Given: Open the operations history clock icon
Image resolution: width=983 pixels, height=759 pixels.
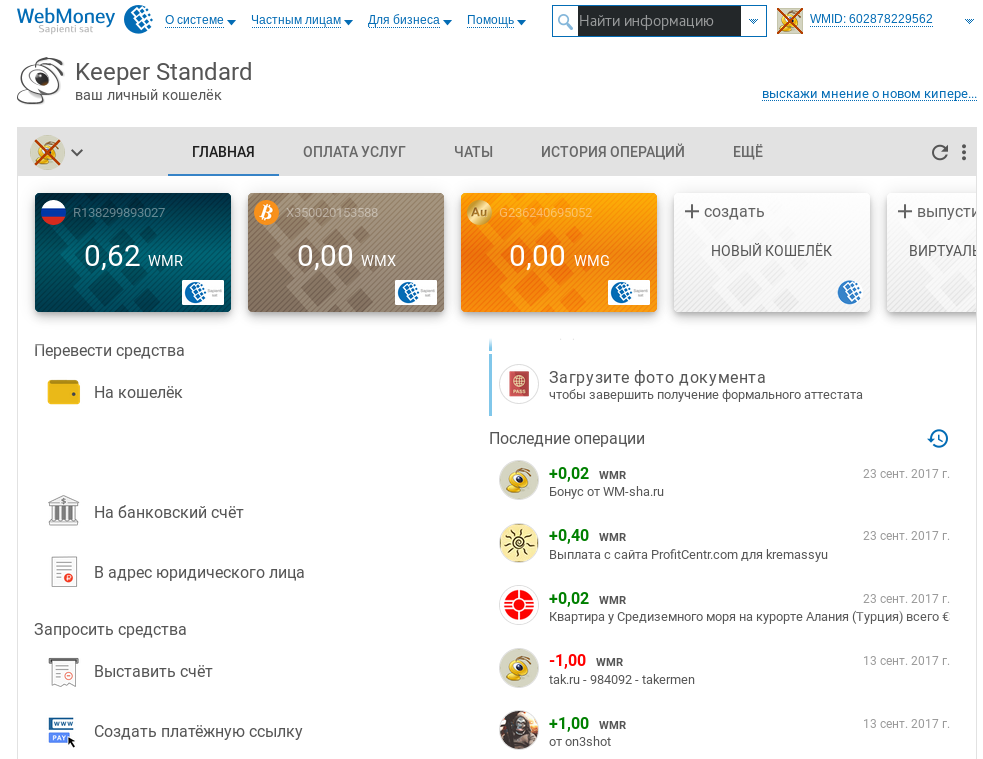Looking at the screenshot, I should click(938, 438).
